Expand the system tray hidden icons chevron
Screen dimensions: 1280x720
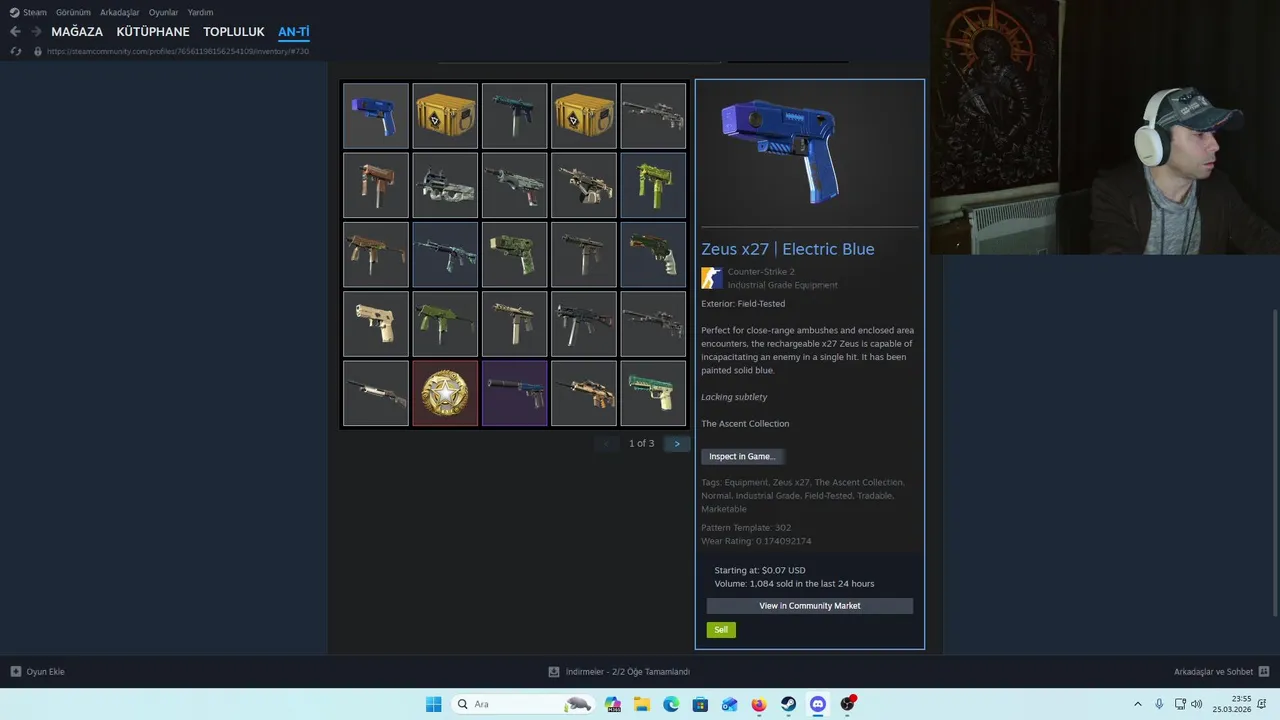[1137, 704]
